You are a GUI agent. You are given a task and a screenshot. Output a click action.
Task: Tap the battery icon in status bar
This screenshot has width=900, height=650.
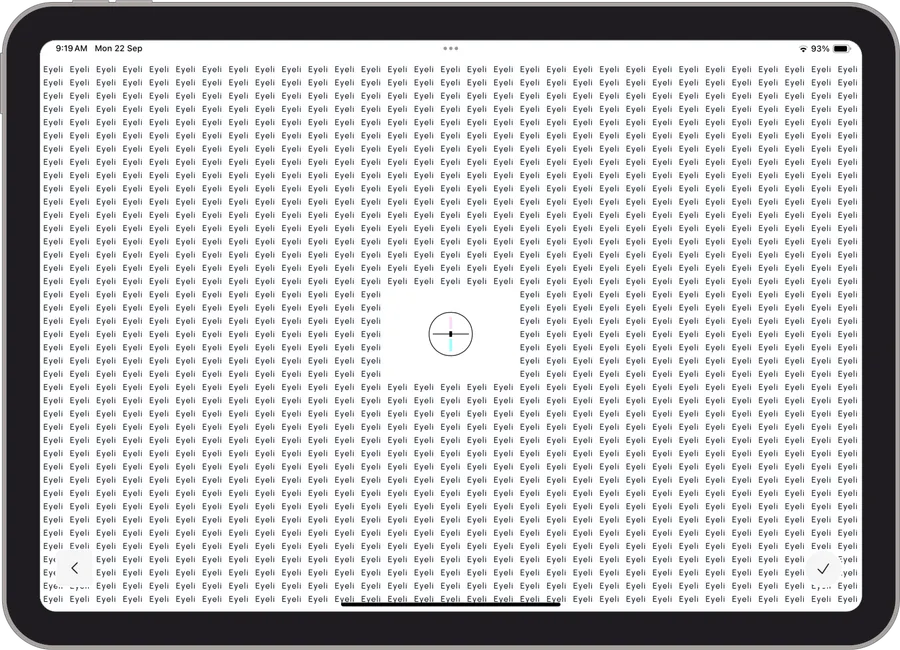(x=841, y=49)
